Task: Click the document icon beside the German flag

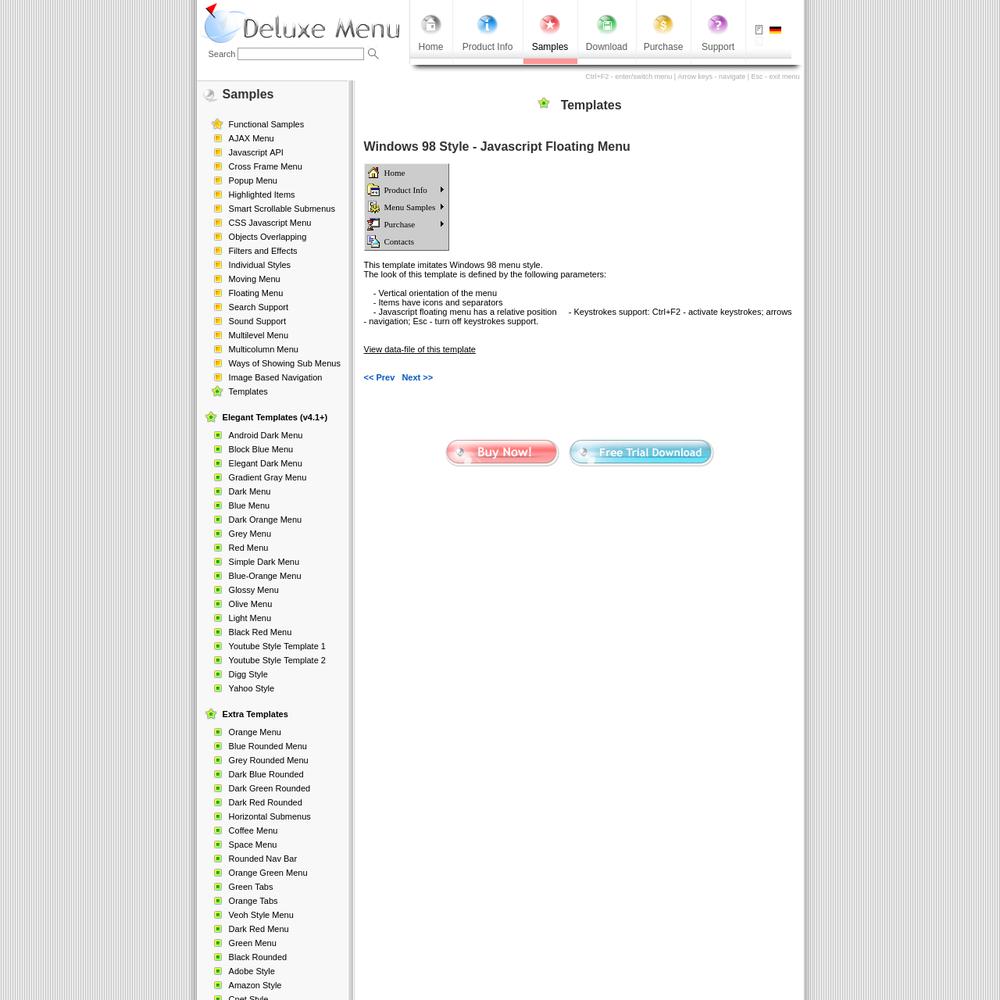Action: [759, 30]
